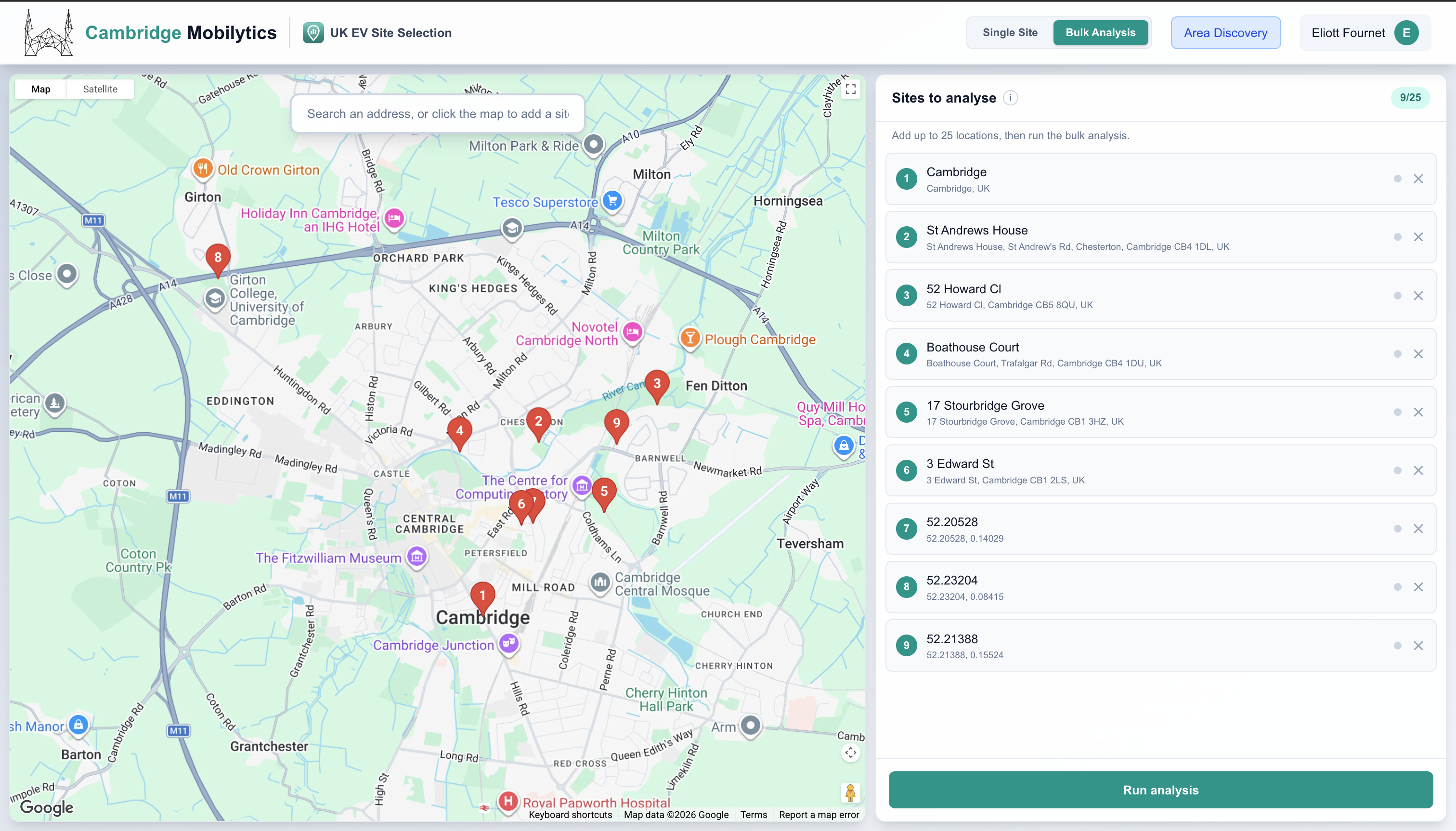Remove Boathouse Court from list
1456x831 pixels.
click(x=1418, y=354)
